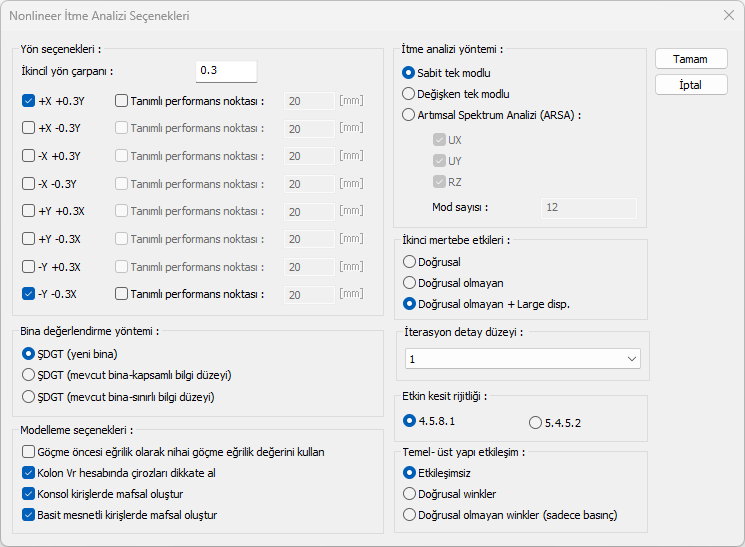Enable Göçme öncesi eğrilik checkbox
The height and width of the screenshot is (547, 745).
pos(28,452)
